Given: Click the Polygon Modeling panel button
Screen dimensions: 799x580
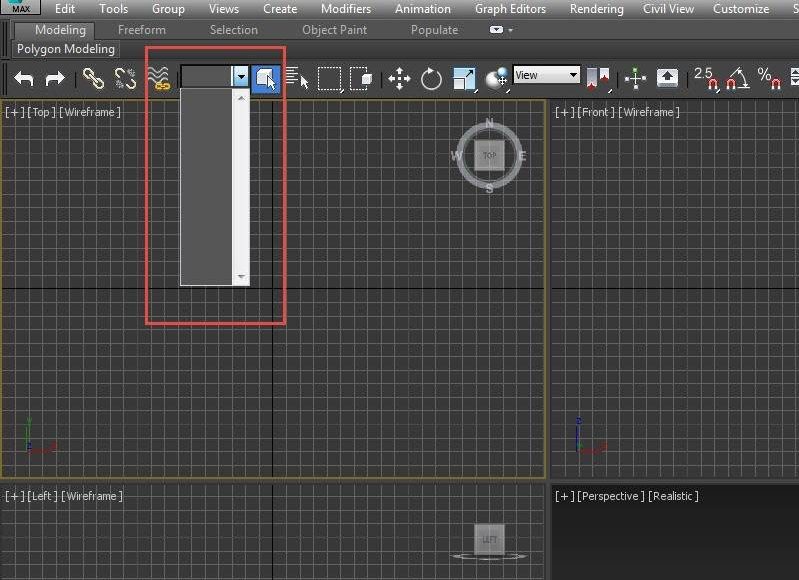Looking at the screenshot, I should (66, 49).
